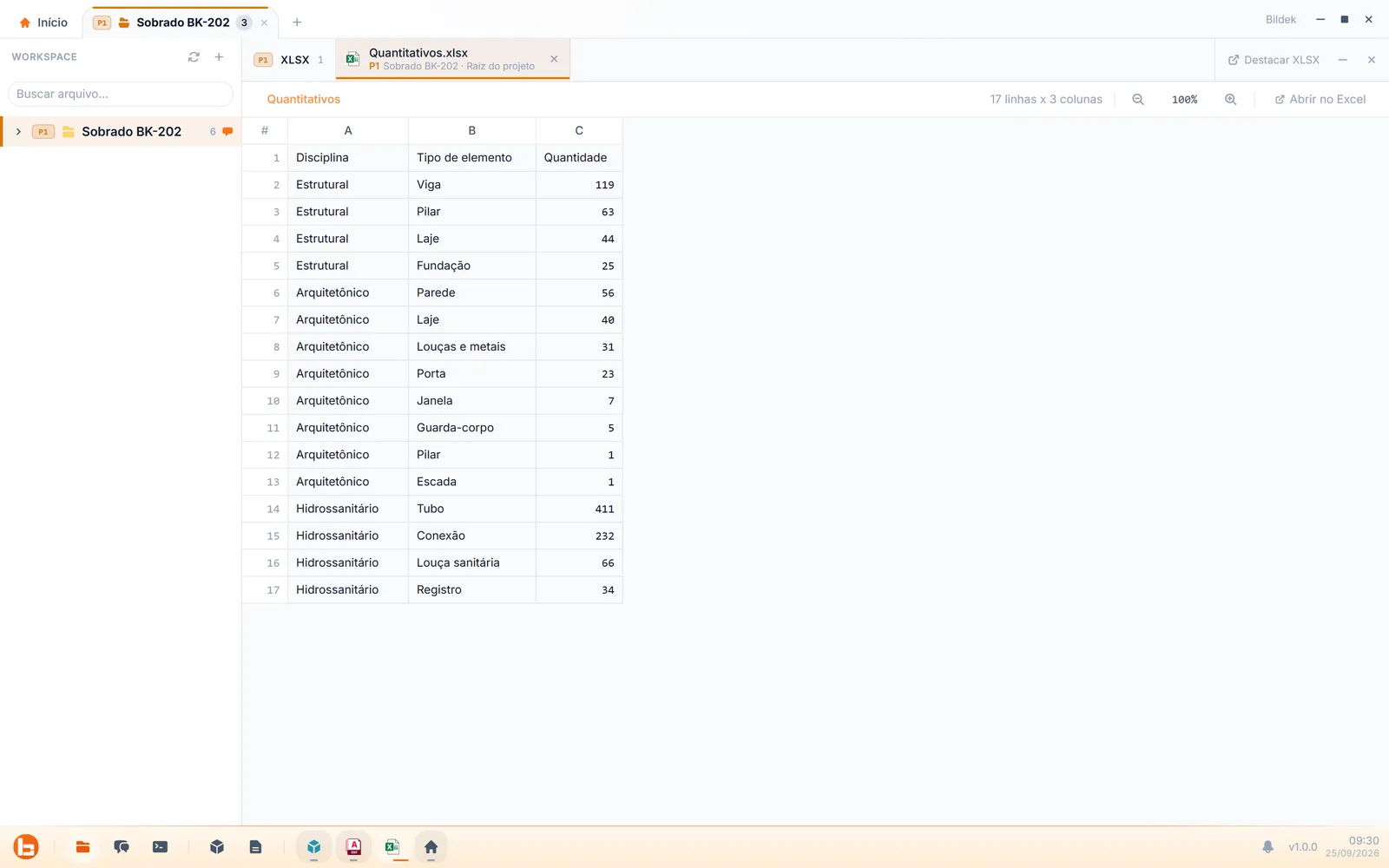The width and height of the screenshot is (1389, 868).
Task: Open the files folder icon in bottom dock
Action: 82,847
